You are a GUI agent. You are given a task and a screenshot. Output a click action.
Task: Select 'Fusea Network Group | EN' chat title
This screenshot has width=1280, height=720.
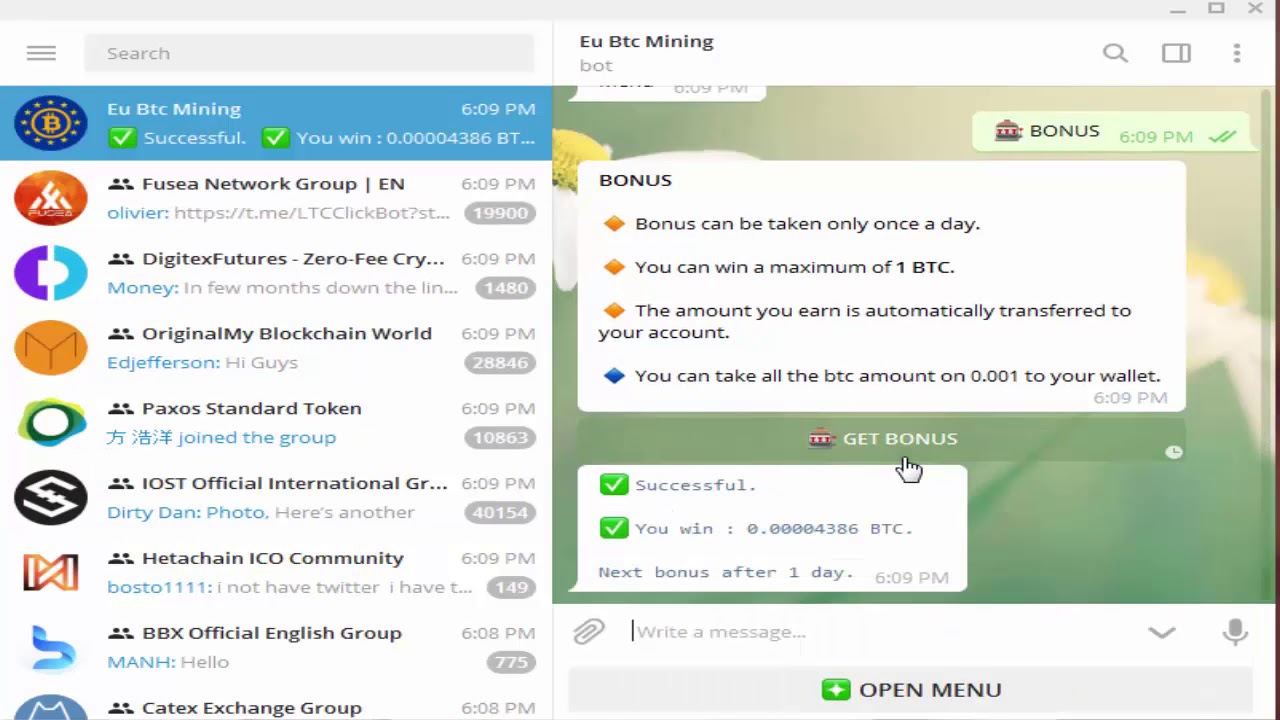(273, 184)
